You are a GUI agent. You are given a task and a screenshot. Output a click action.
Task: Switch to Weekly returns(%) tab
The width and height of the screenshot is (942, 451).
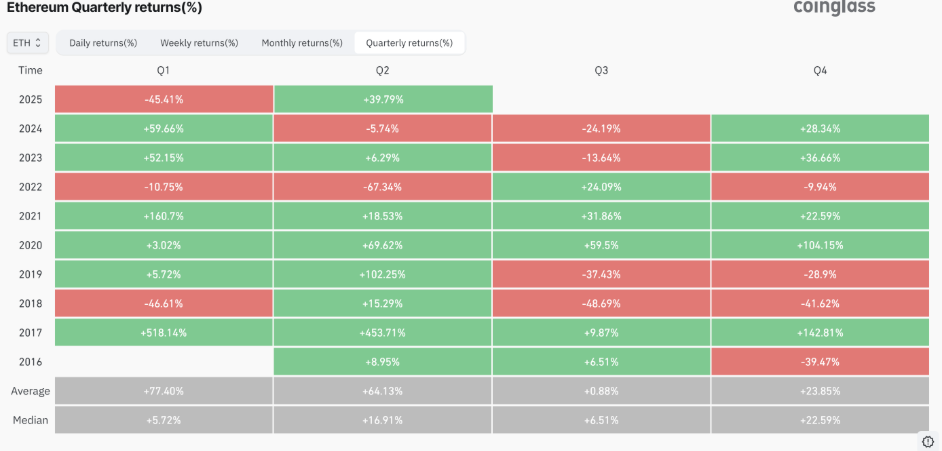click(199, 43)
